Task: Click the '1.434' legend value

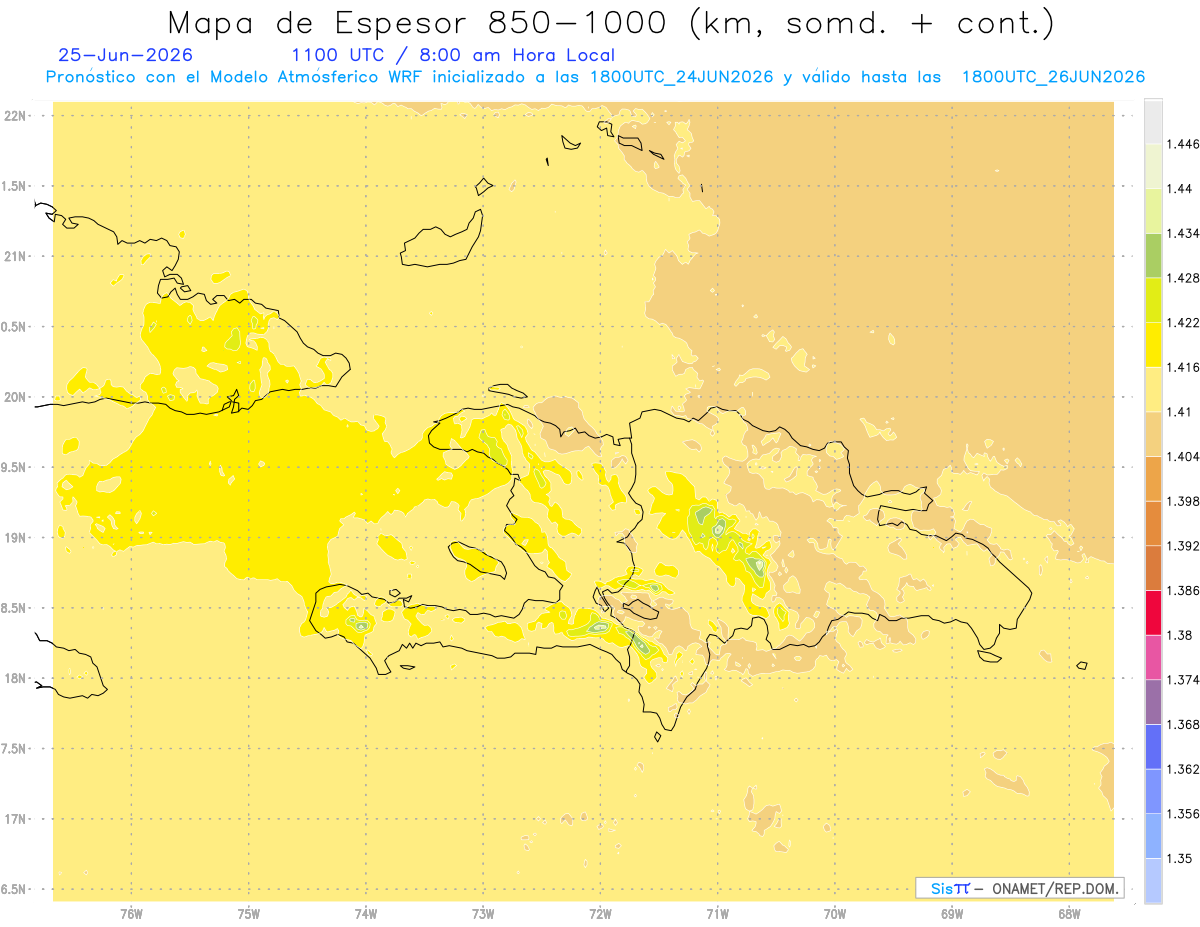Action: coord(1183,233)
